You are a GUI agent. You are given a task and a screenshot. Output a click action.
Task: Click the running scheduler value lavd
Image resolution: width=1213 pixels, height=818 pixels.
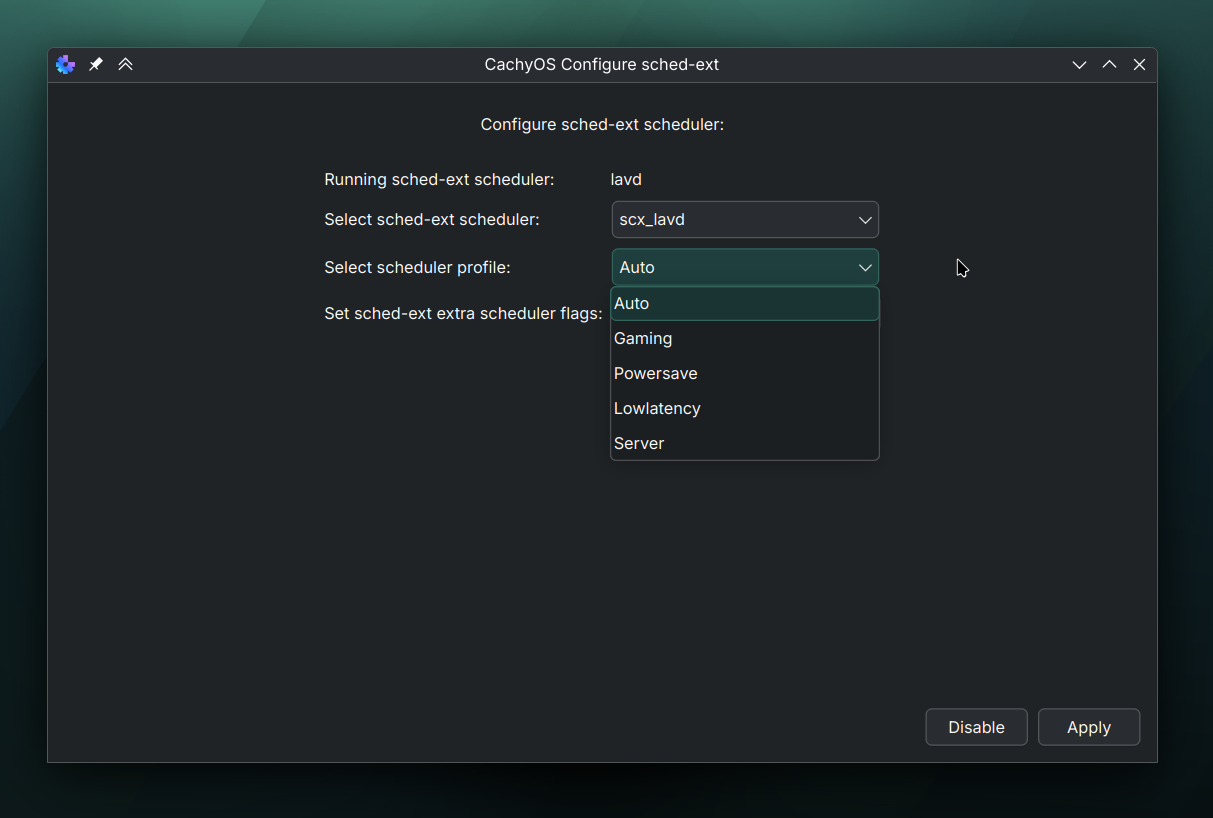point(626,180)
